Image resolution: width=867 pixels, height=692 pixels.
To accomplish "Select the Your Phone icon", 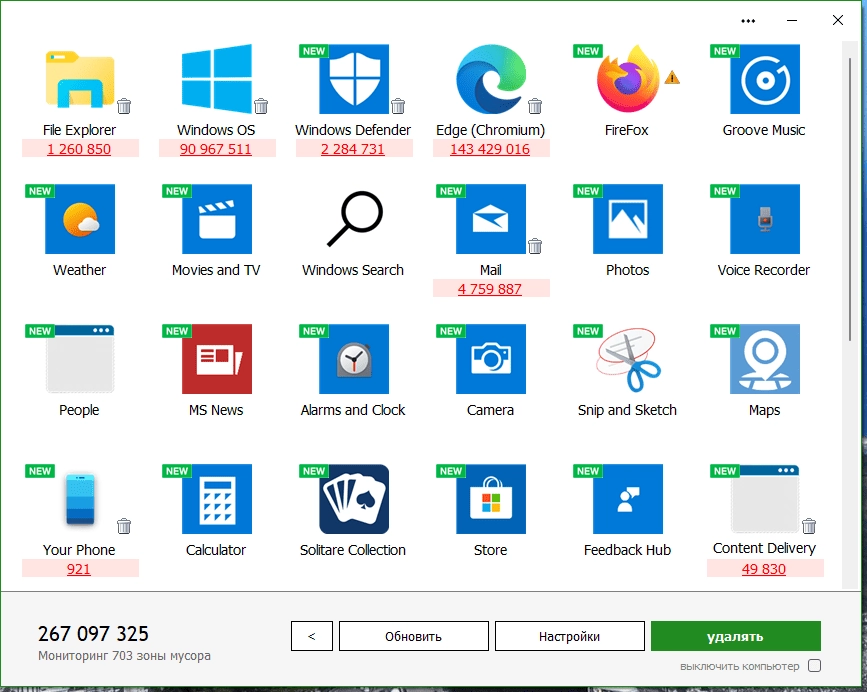I will pos(80,499).
